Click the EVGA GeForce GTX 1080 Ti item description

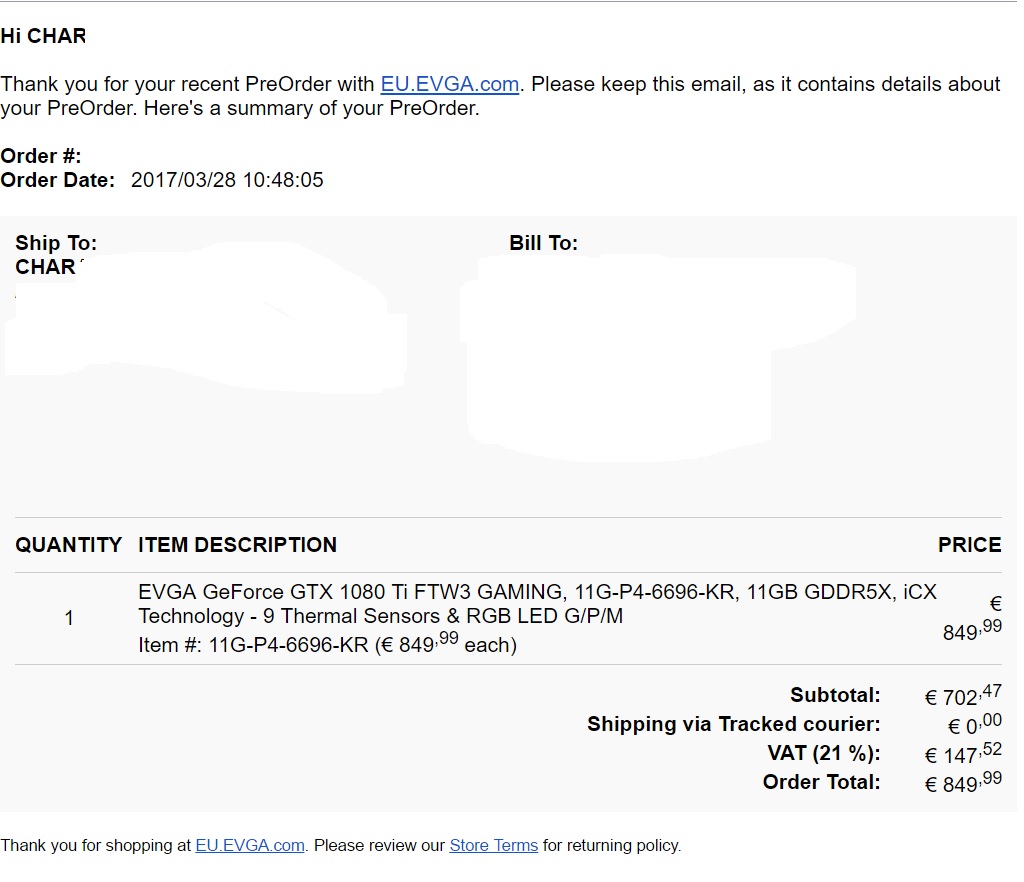(x=537, y=604)
